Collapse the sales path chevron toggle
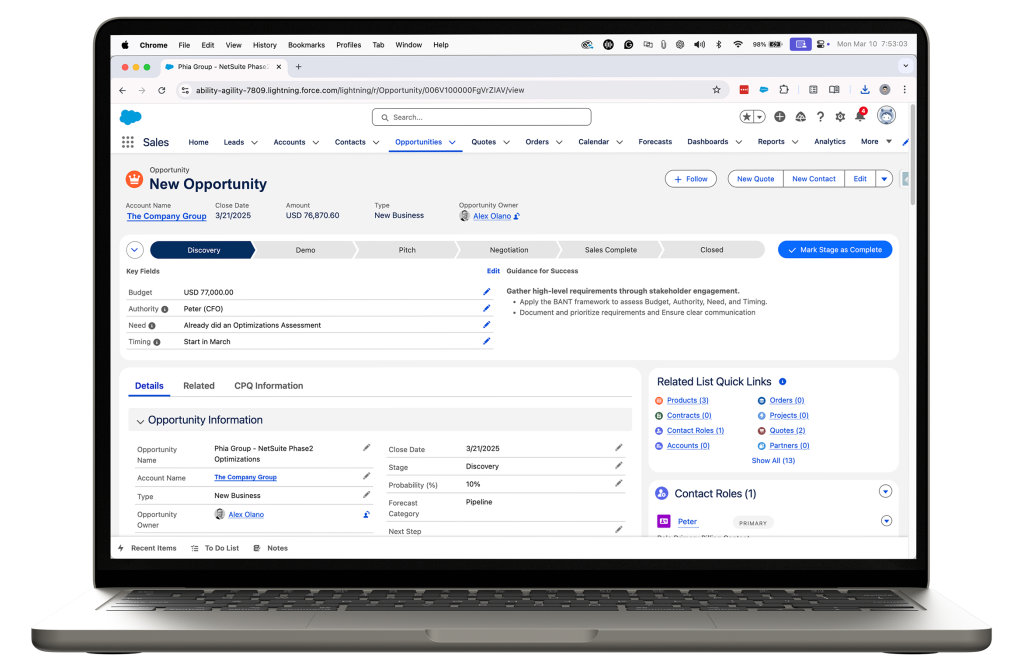This screenshot has height=669, width=1024. tap(135, 250)
